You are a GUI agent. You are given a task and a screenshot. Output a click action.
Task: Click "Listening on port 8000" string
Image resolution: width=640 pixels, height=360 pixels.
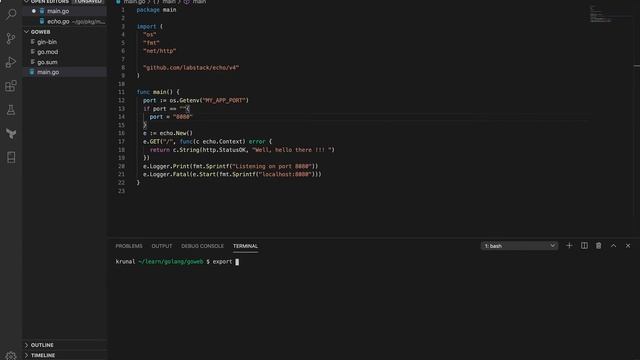(271, 166)
